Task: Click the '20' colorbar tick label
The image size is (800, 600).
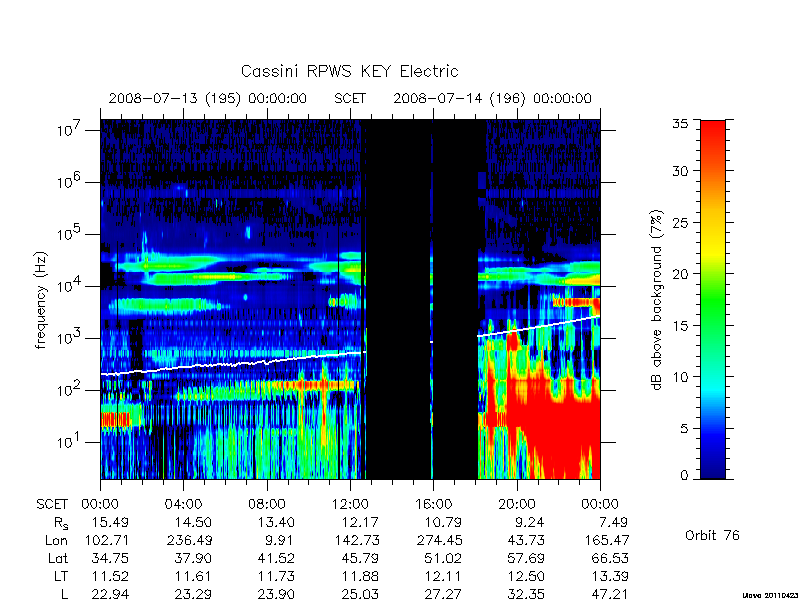Action: 680,273
